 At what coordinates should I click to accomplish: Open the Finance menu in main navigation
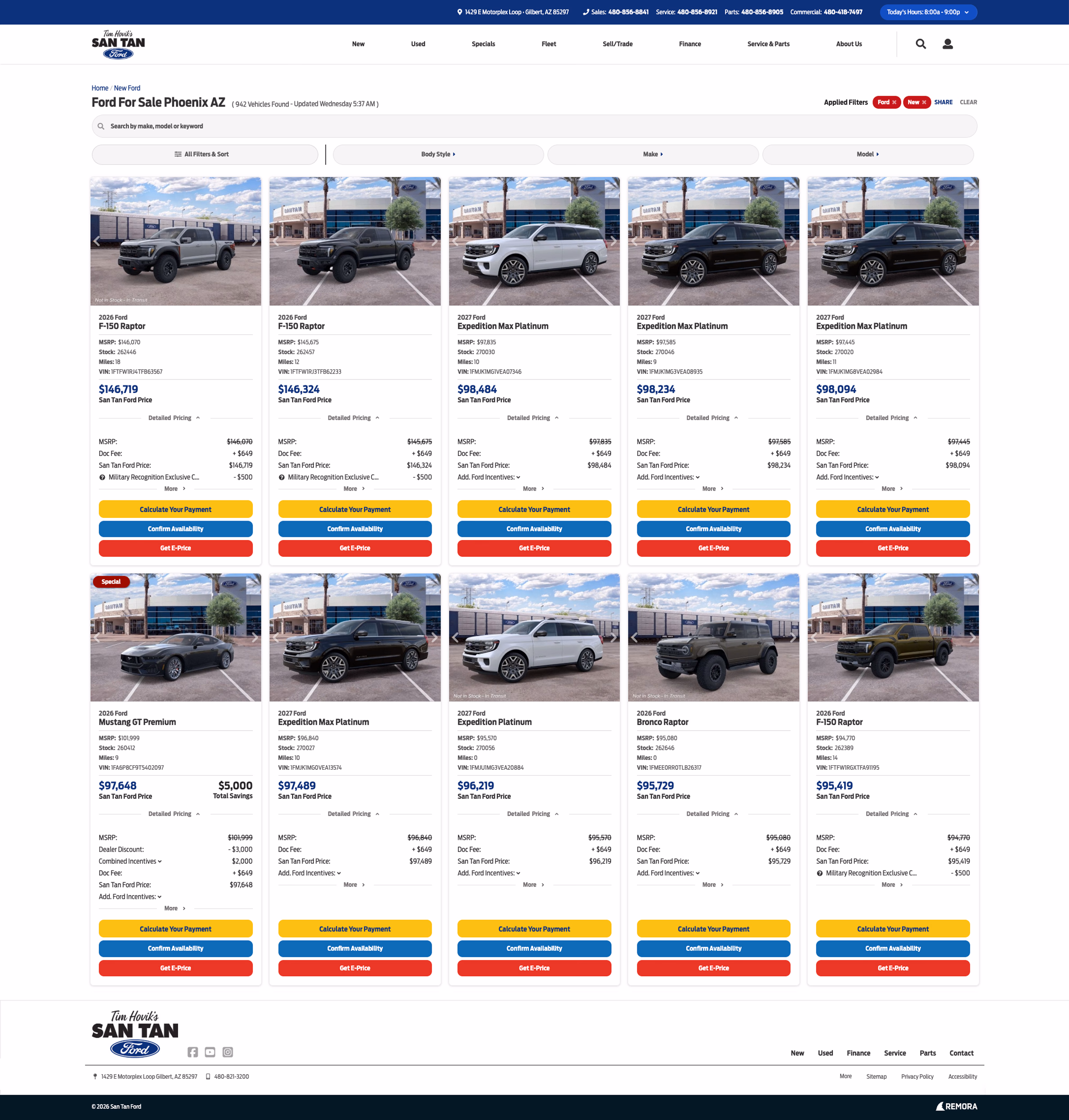pos(689,44)
